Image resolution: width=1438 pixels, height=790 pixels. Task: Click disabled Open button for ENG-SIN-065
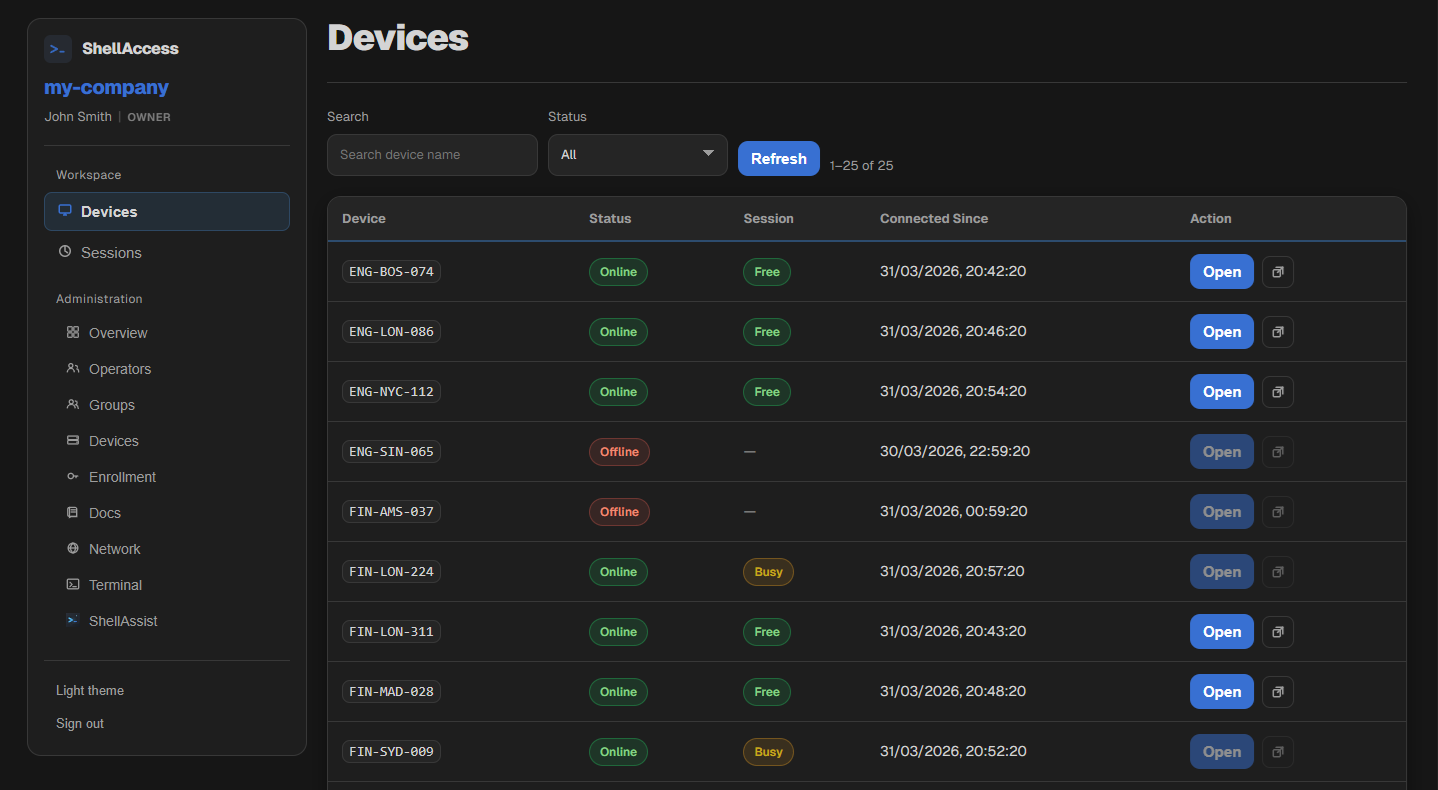[1221, 452]
